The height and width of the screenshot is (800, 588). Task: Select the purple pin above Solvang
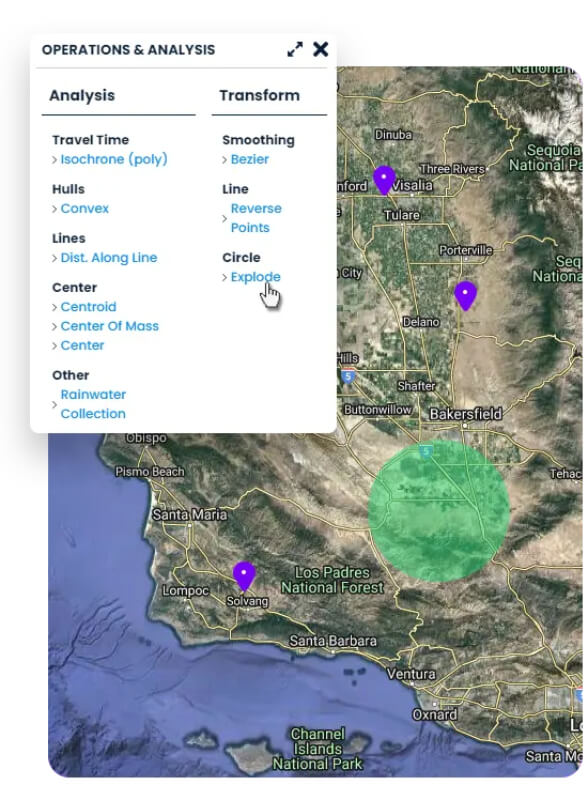244,576
